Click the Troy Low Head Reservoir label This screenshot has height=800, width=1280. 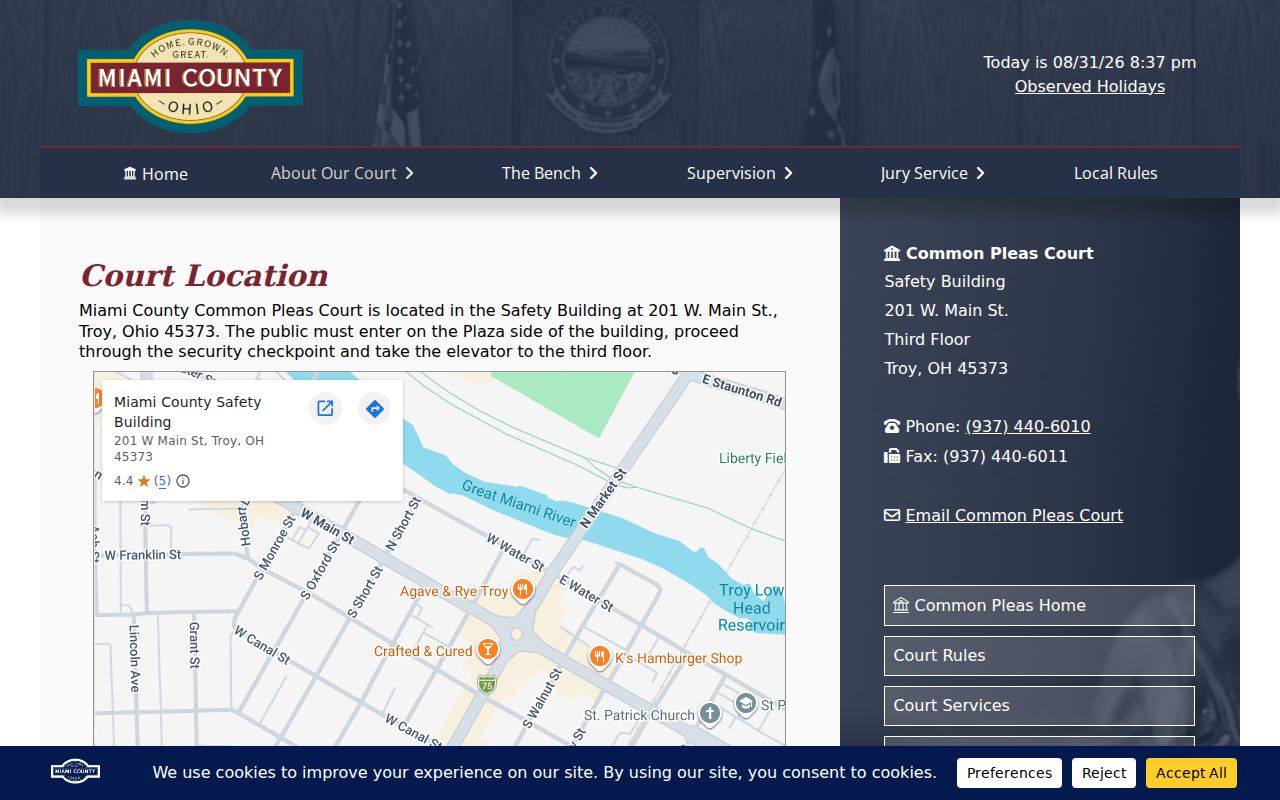pos(751,608)
